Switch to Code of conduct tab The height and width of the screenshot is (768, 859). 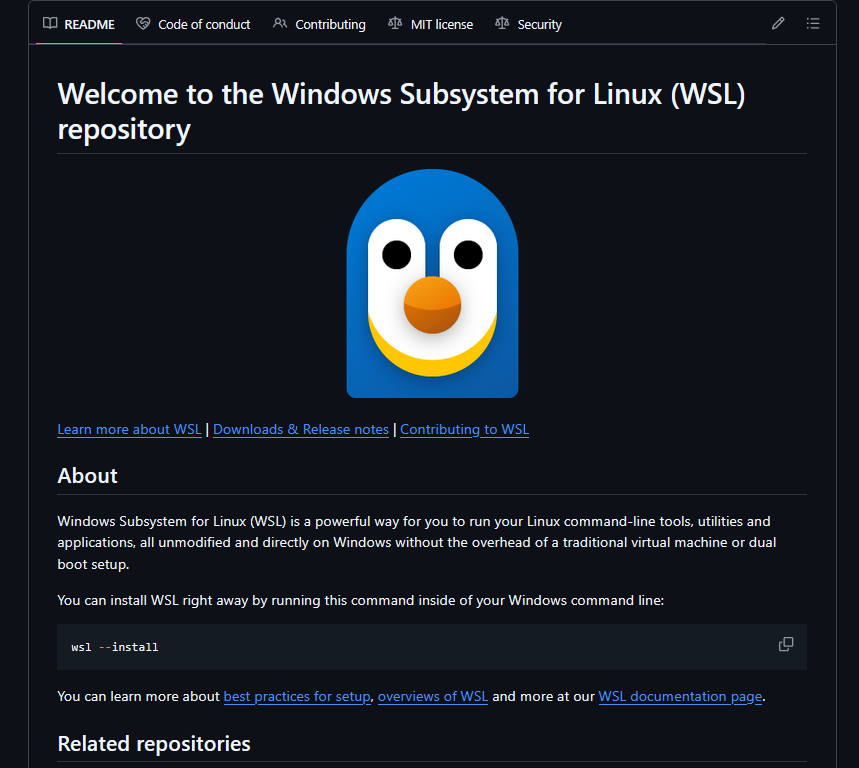pyautogui.click(x=193, y=24)
